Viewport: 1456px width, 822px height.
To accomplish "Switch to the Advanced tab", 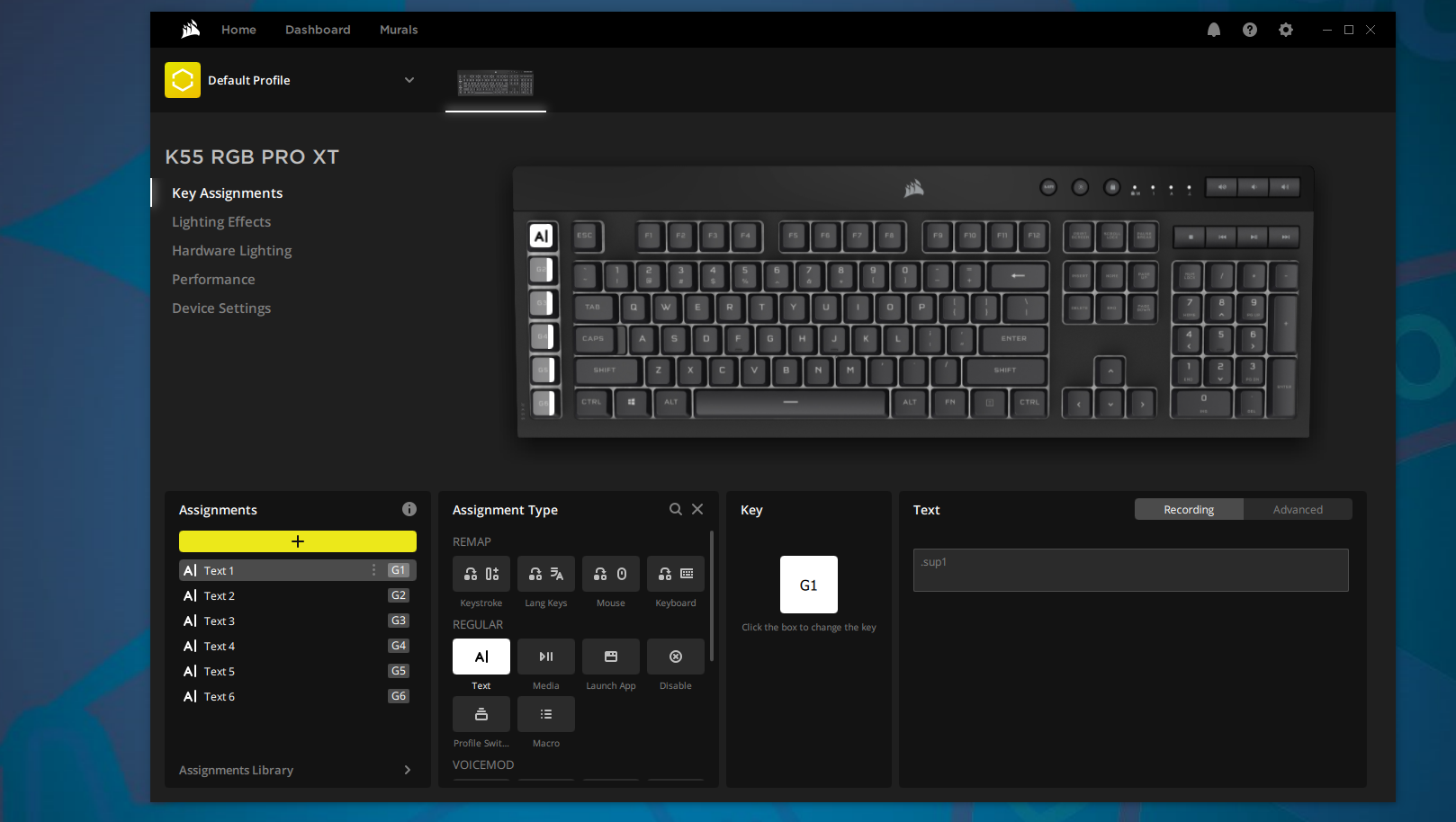I will tap(1298, 509).
